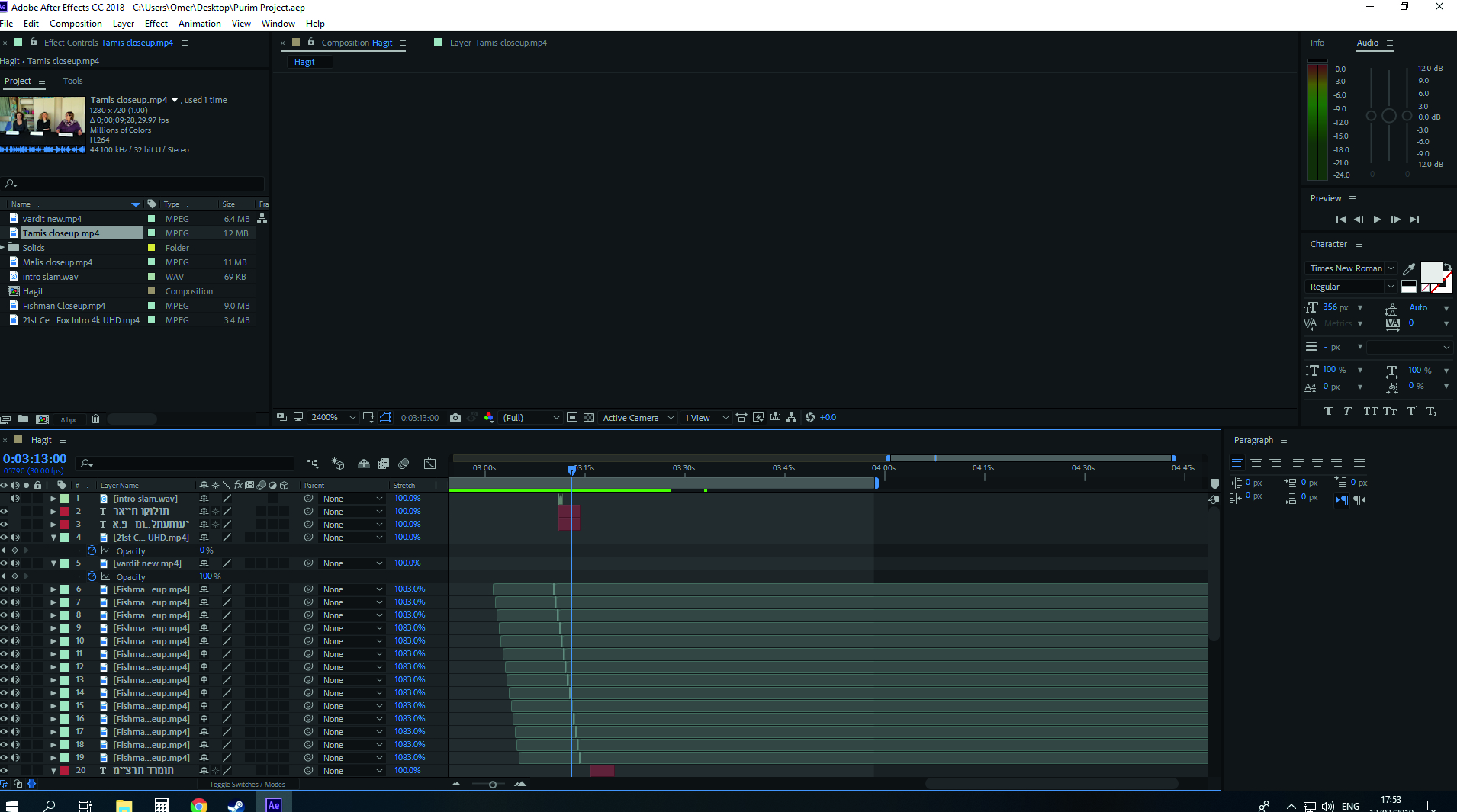The image size is (1457, 812).
Task: Open 1 View layout dropdown
Action: pyautogui.click(x=706, y=418)
